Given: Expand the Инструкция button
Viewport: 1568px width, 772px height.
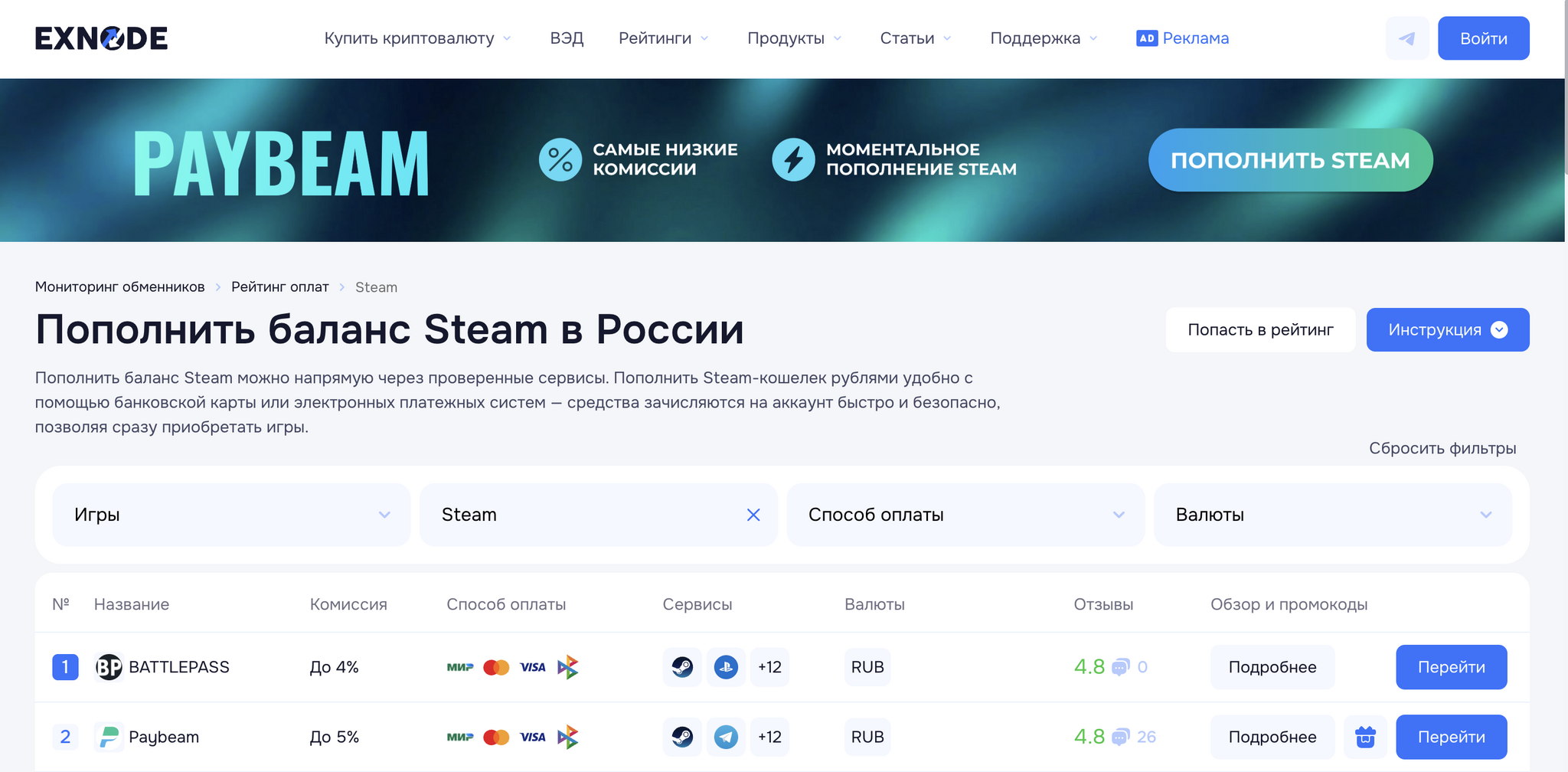Looking at the screenshot, I should [x=1447, y=330].
